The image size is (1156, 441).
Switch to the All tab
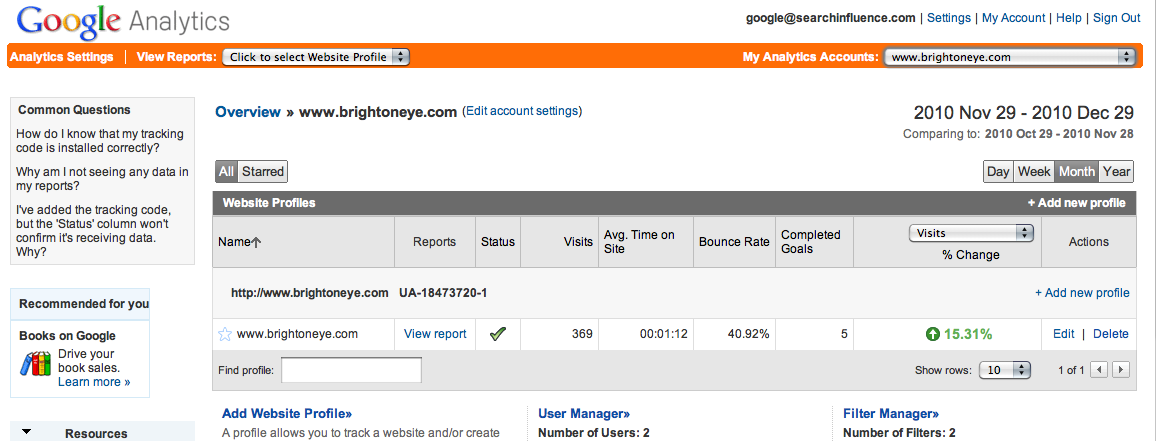(x=226, y=171)
